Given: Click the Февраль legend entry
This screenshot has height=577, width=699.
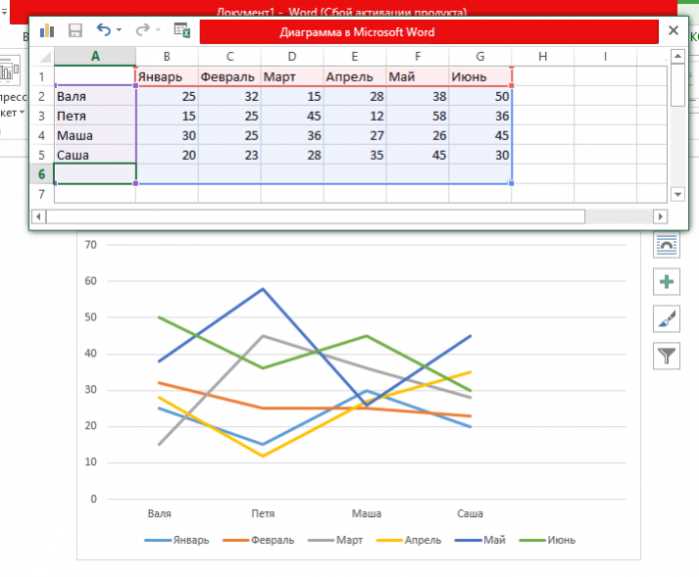Looking at the screenshot, I should click(259, 540).
